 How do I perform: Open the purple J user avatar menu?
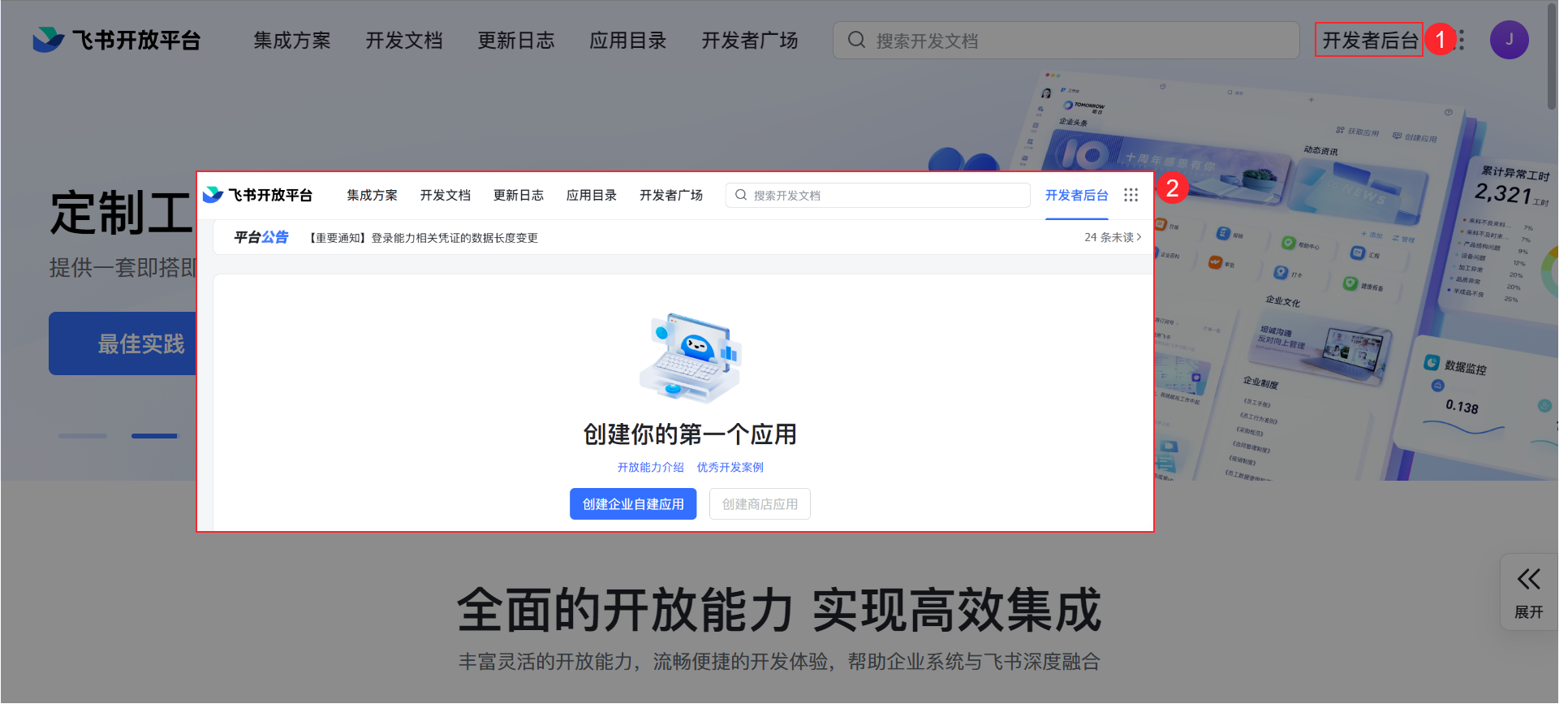(1509, 40)
